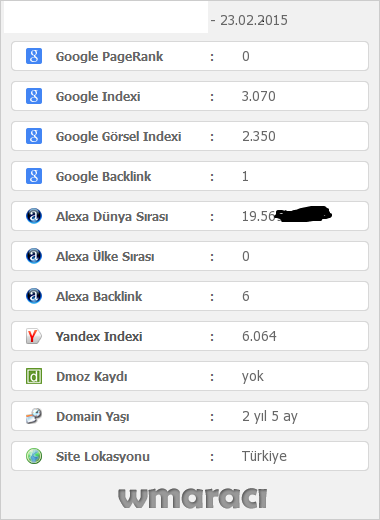Select the Türkiye location value
This screenshot has width=380, height=520.
tap(264, 456)
